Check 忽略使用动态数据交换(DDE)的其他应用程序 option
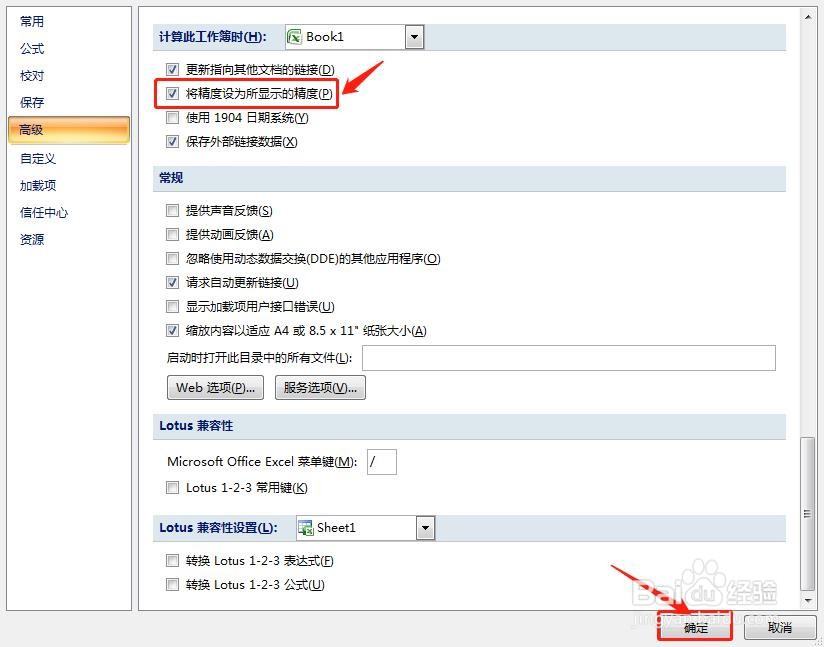 [x=172, y=259]
